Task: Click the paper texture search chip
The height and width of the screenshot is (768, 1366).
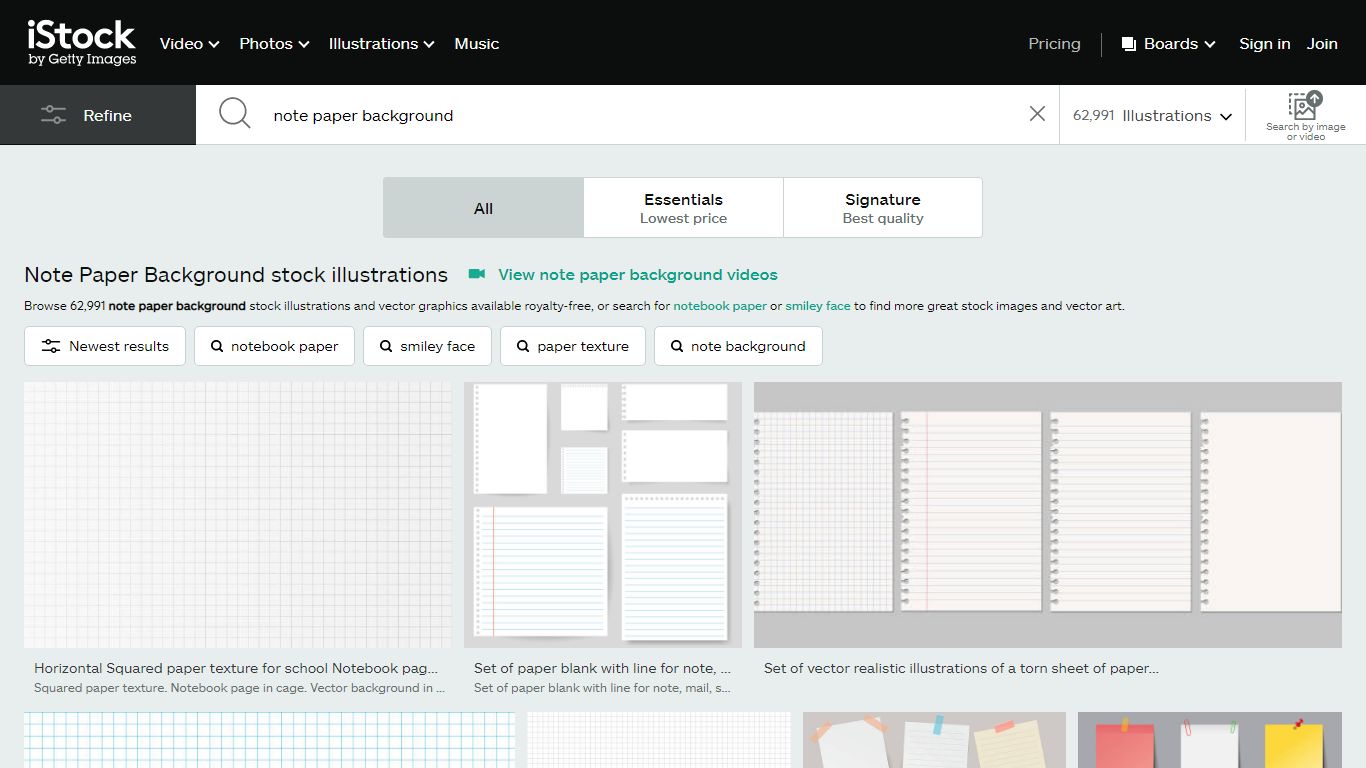Action: (572, 346)
